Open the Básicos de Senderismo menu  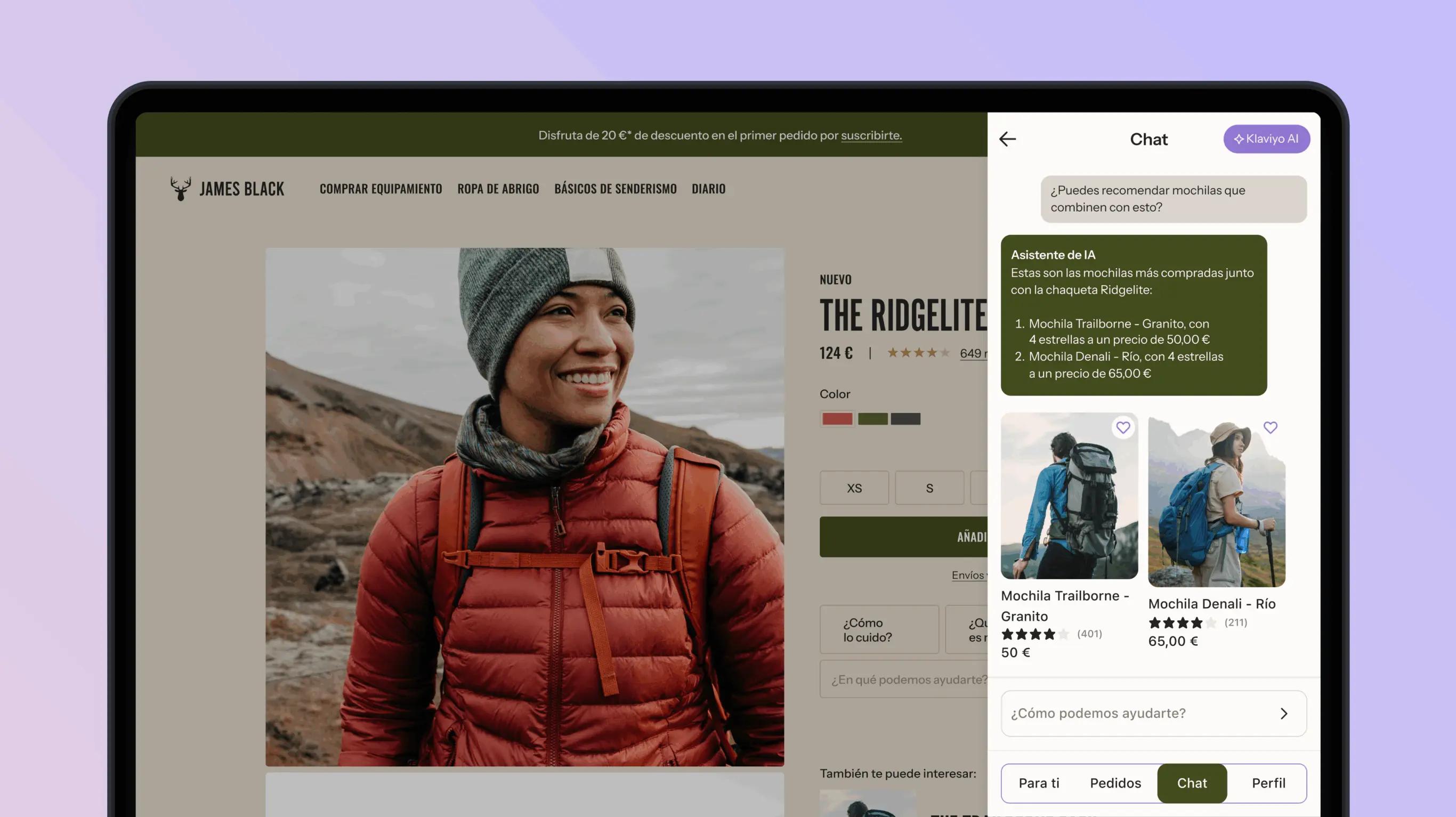tap(615, 189)
